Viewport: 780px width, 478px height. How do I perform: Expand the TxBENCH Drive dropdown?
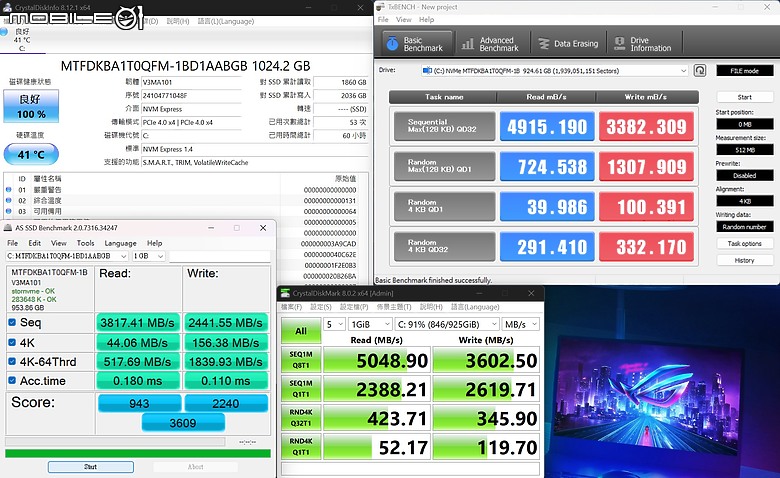683,71
